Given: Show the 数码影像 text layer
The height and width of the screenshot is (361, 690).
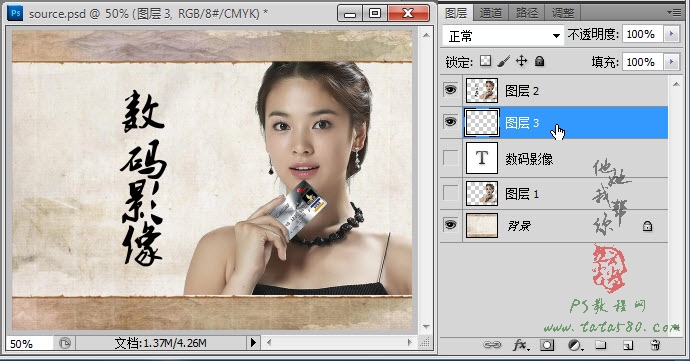Looking at the screenshot, I should [x=450, y=158].
